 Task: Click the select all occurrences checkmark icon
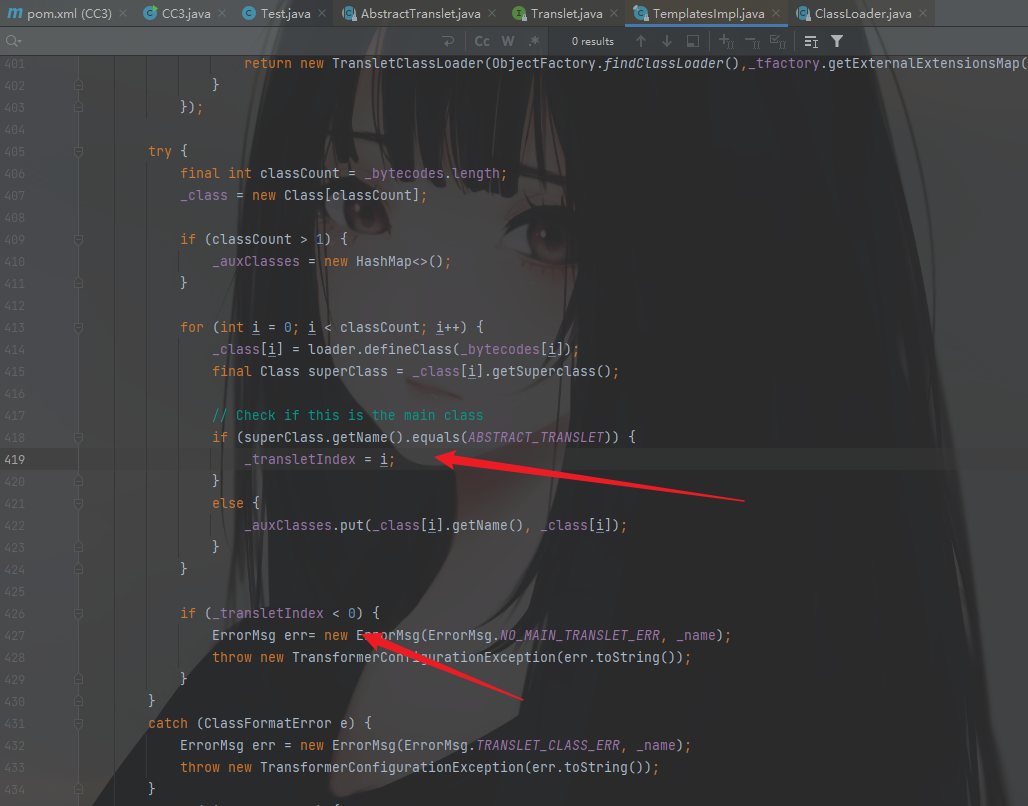click(x=778, y=41)
